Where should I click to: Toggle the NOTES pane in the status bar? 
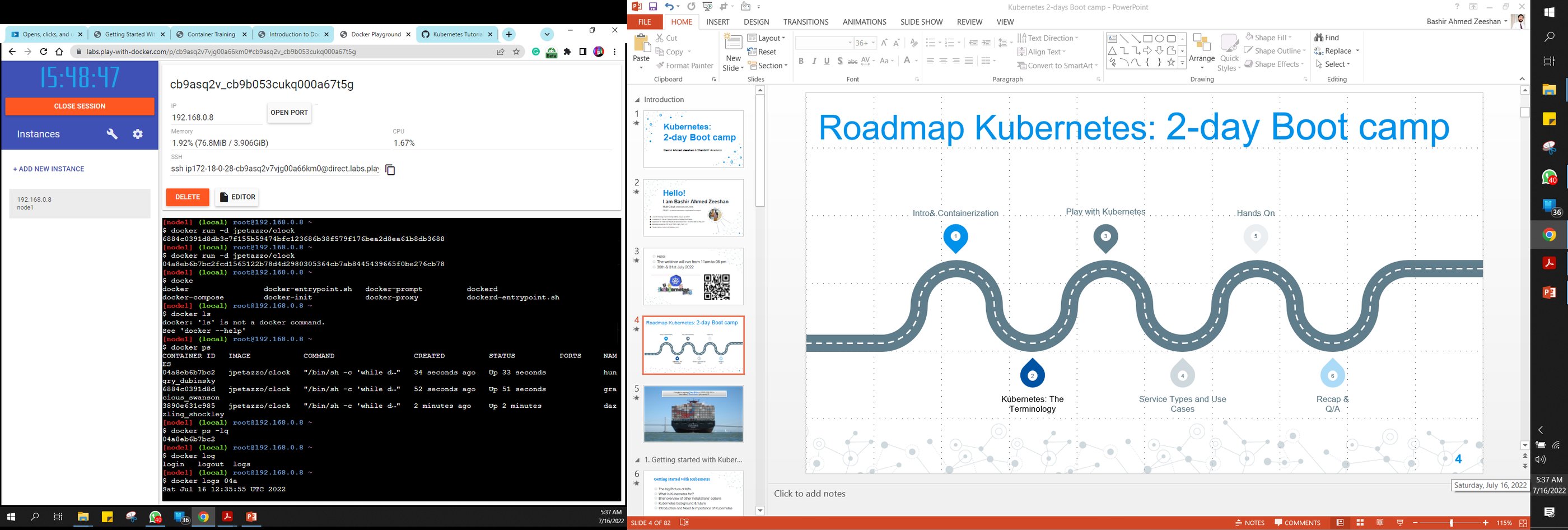1250,523
